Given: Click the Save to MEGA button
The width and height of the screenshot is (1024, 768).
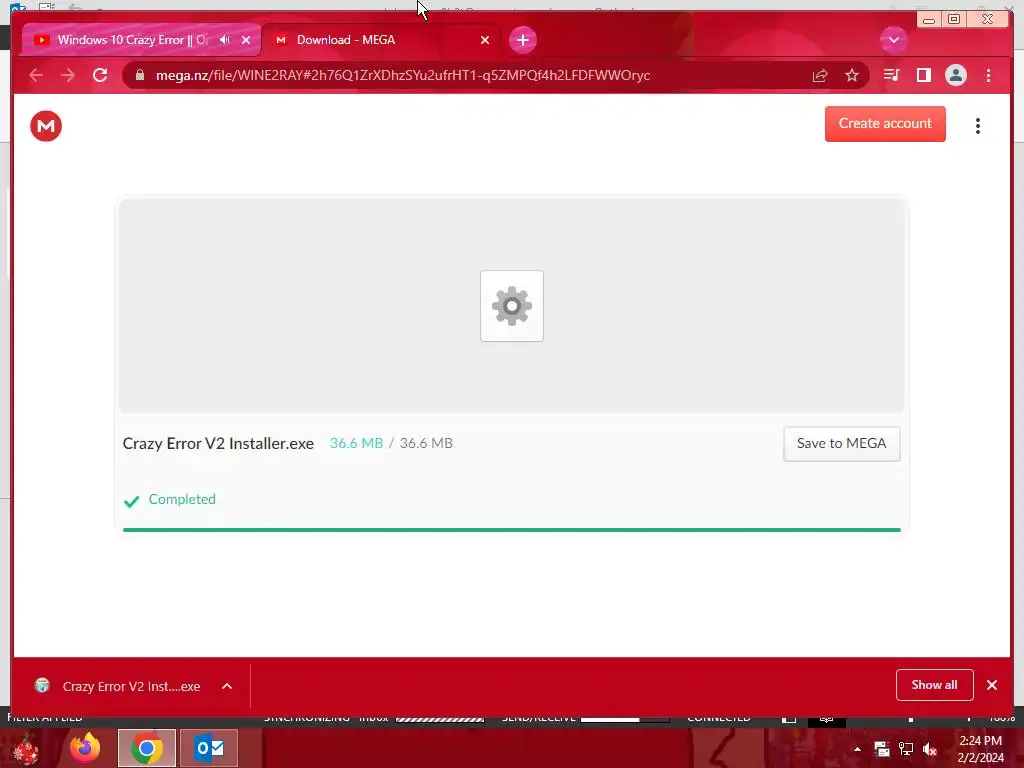Looking at the screenshot, I should [841, 443].
